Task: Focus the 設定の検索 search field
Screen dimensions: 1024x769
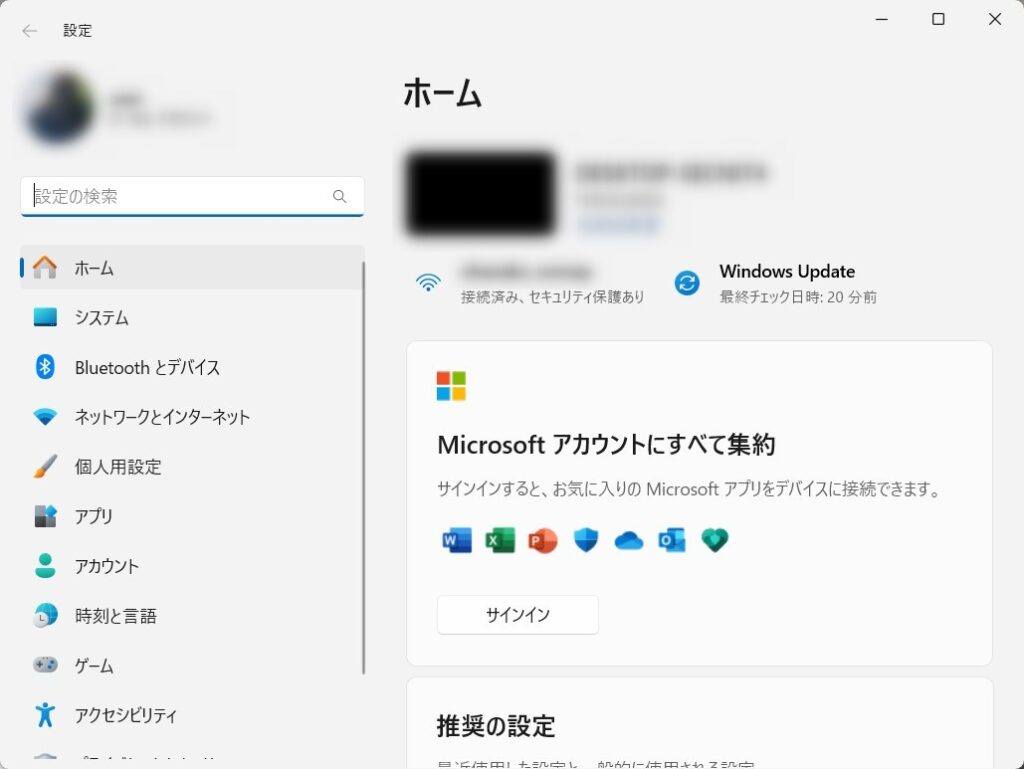Action: click(x=180, y=197)
